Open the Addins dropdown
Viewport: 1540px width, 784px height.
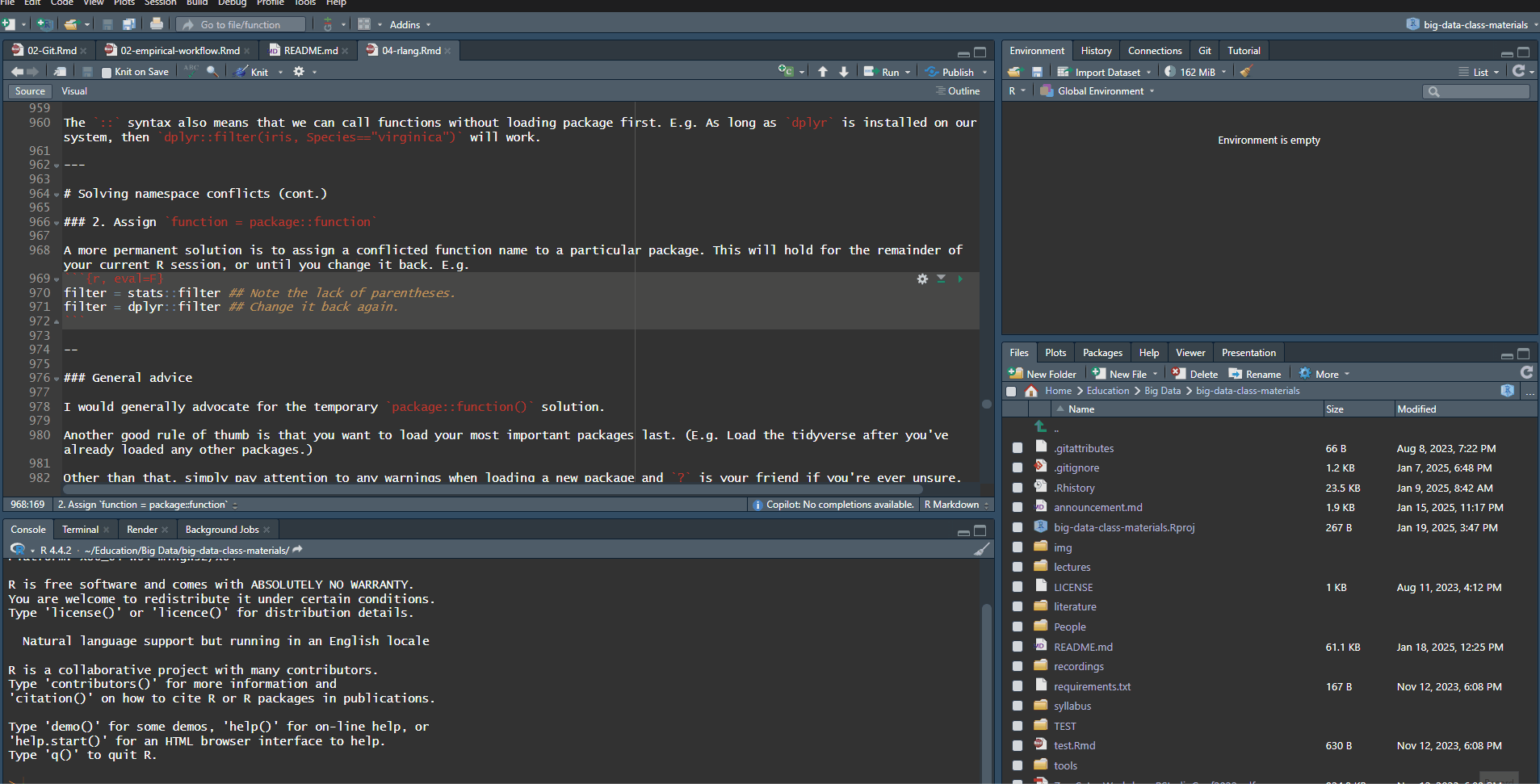coord(410,24)
